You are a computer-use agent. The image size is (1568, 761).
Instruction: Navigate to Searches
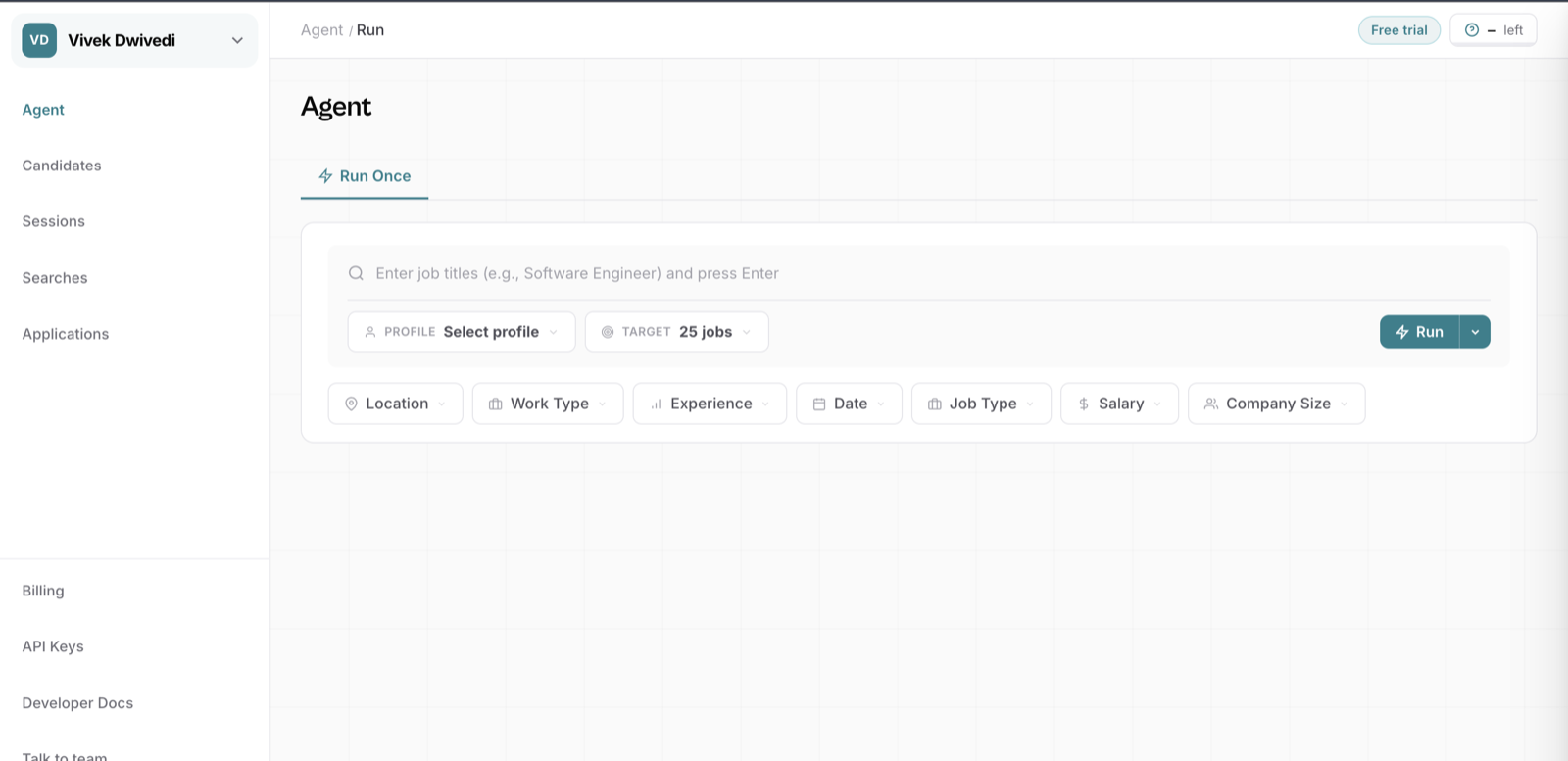click(55, 278)
